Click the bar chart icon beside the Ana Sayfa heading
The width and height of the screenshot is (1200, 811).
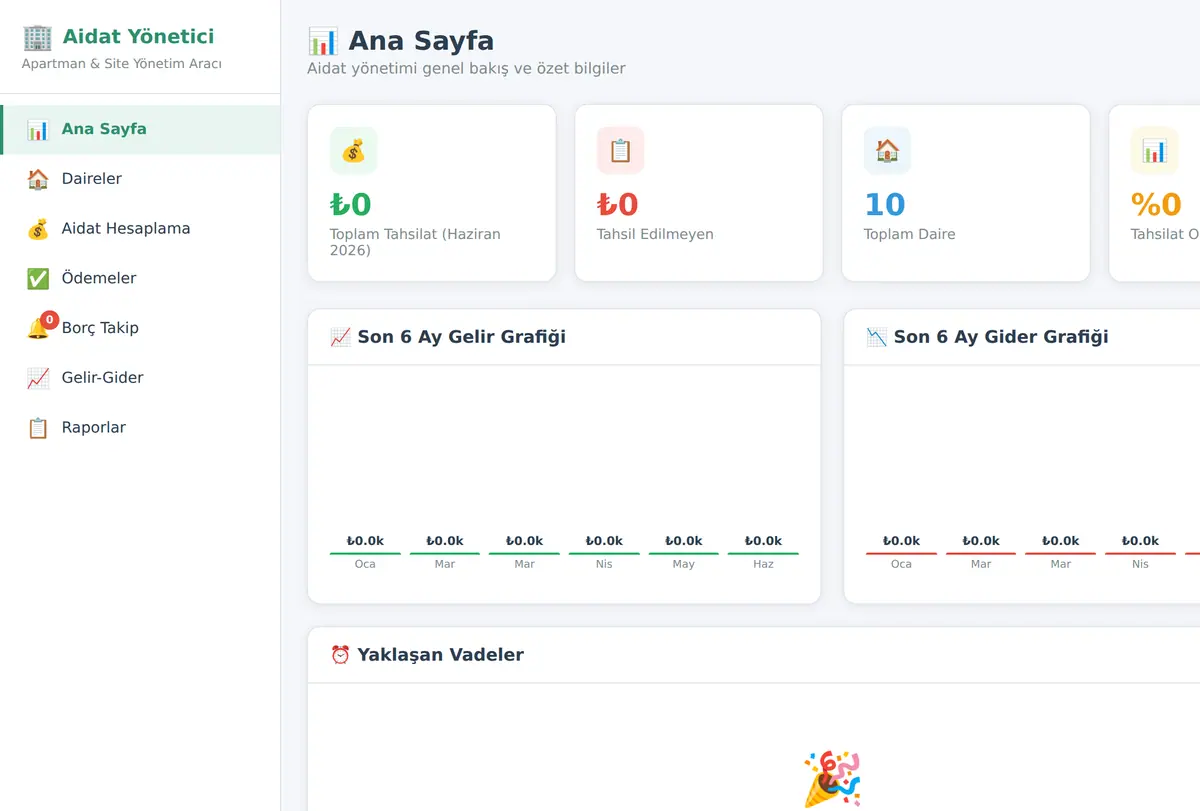(x=323, y=41)
